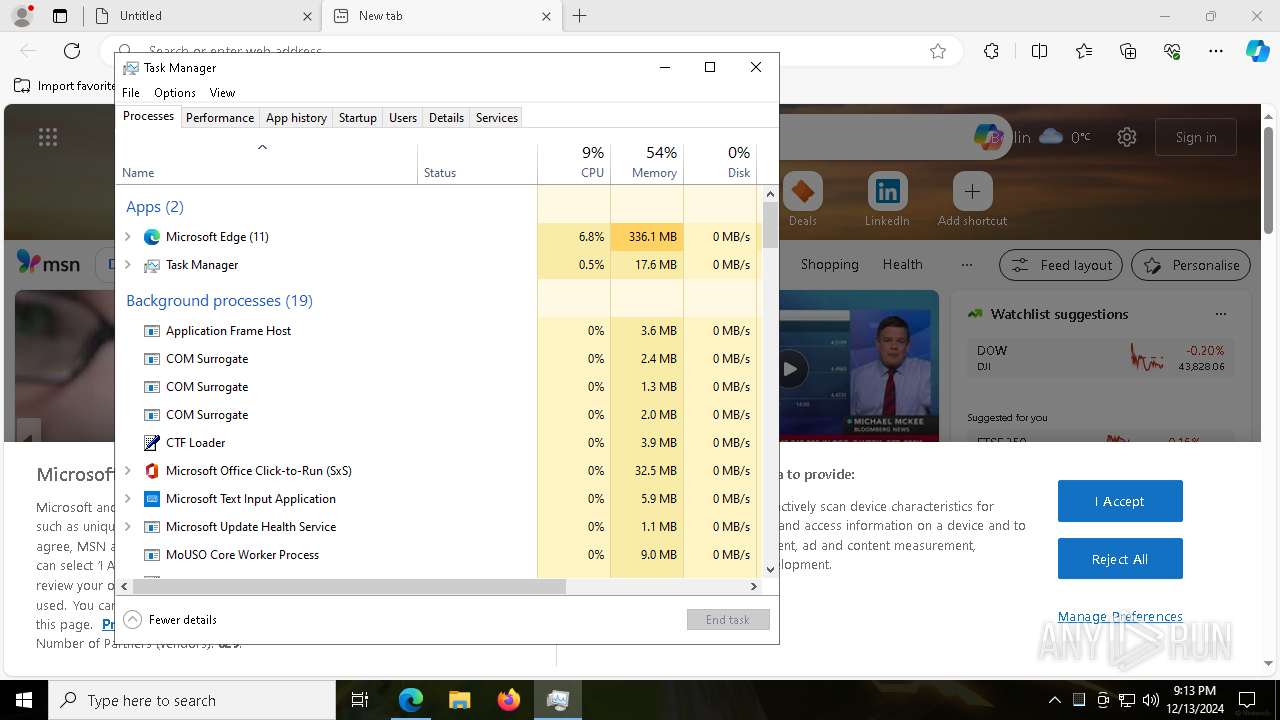Sort processes by the Disk column
The width and height of the screenshot is (1280, 720).
(720, 163)
